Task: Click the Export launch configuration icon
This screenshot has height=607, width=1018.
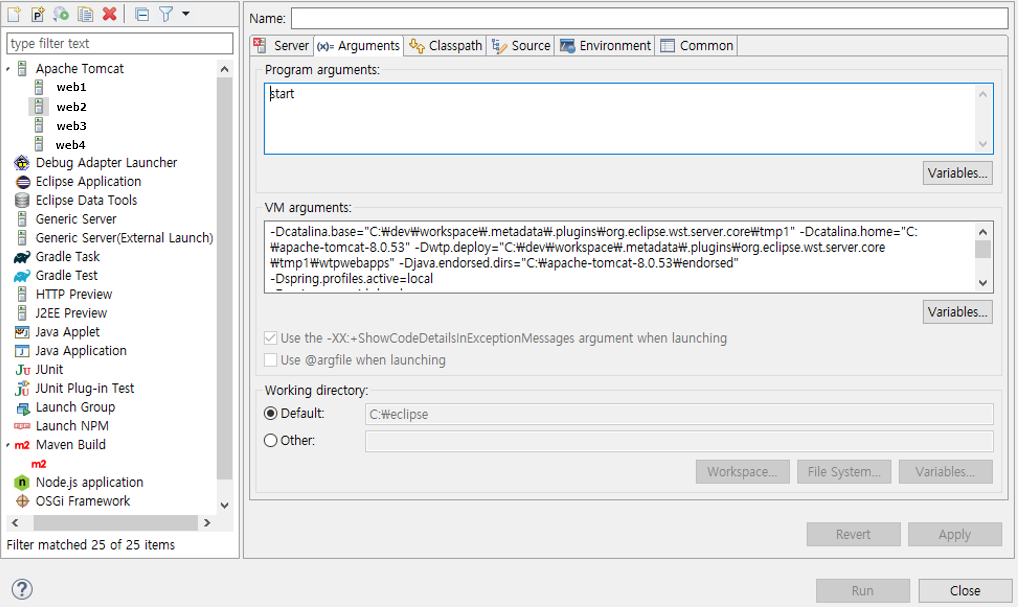Action: 61,14
